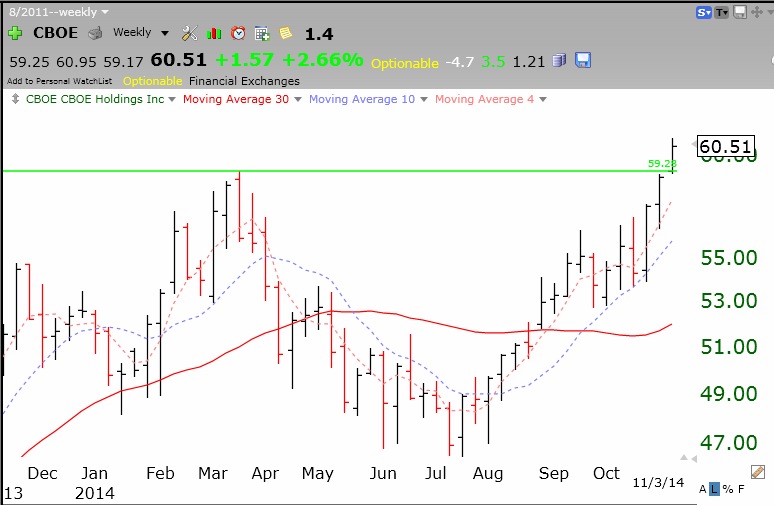
Task: Click the CBOE ticker symbol
Action: coord(55,33)
